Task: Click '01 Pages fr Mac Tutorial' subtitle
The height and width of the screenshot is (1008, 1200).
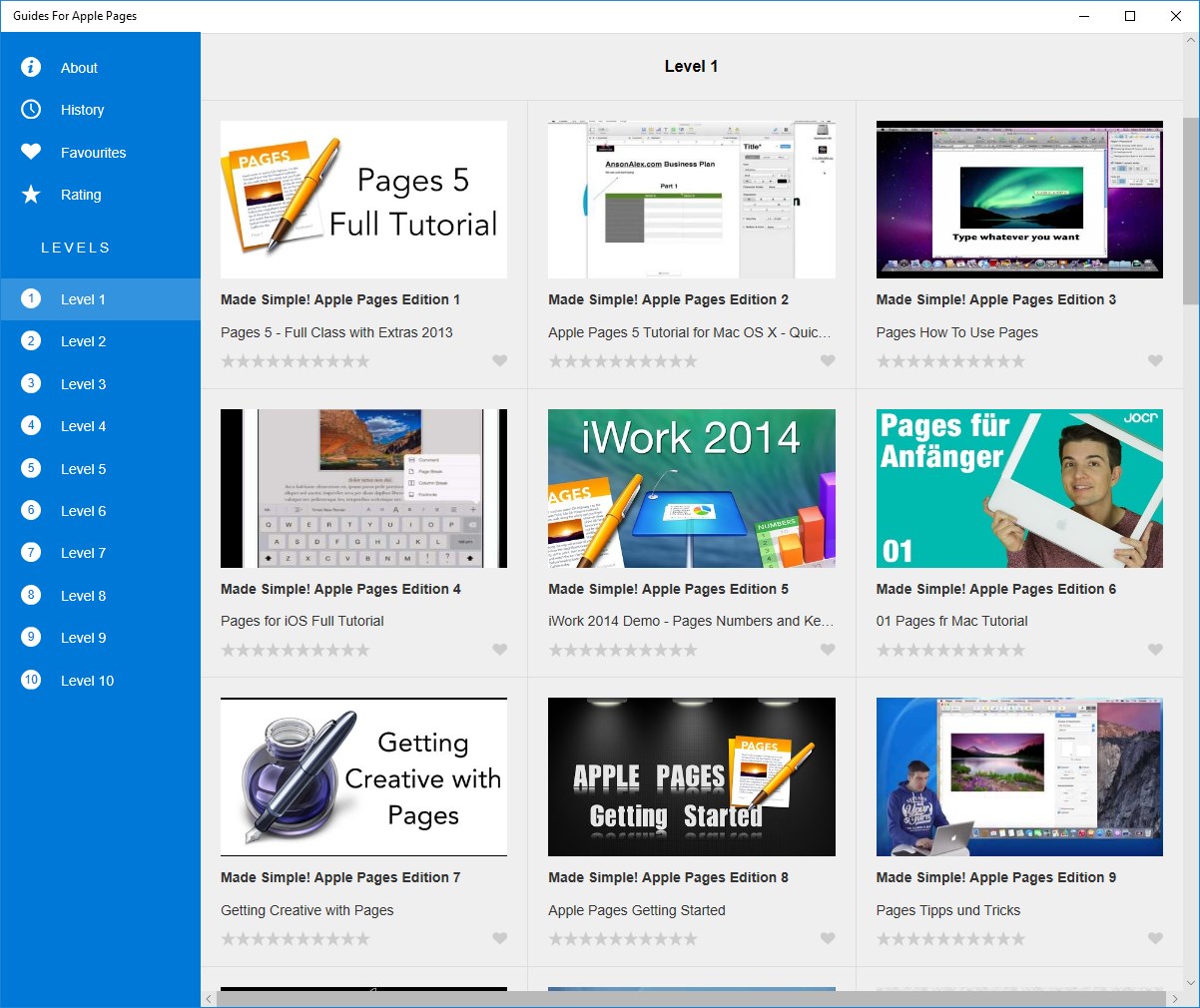Action: 952,621
